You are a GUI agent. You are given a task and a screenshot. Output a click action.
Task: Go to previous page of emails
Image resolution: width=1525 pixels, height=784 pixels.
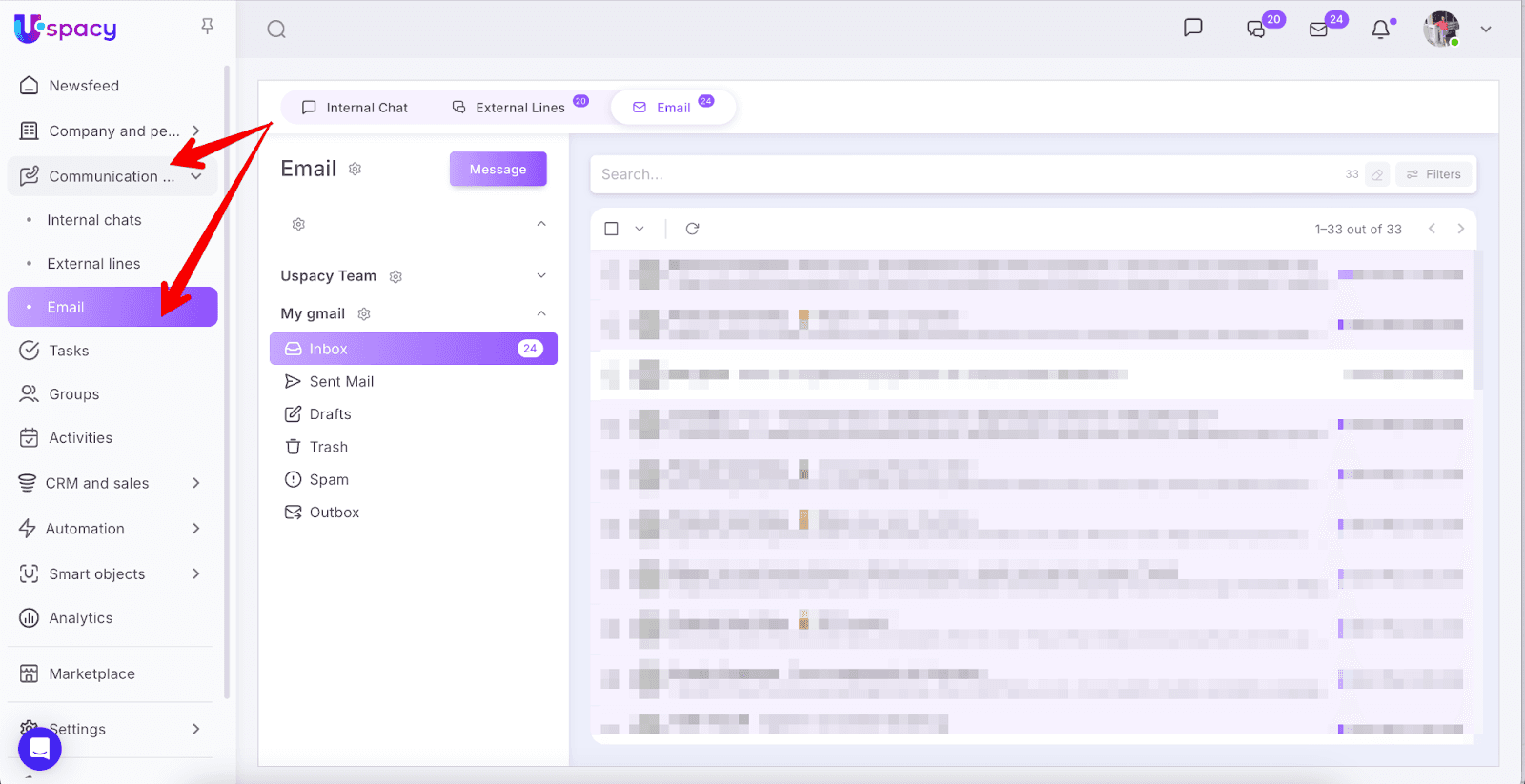[1432, 229]
